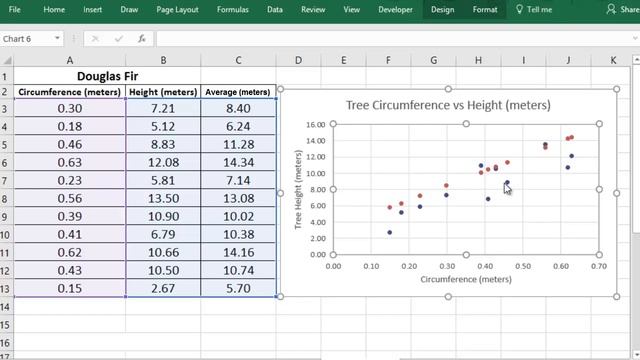The image size is (640, 360).
Task: Click the chart's top-right corner resize handle
Action: 616,89
